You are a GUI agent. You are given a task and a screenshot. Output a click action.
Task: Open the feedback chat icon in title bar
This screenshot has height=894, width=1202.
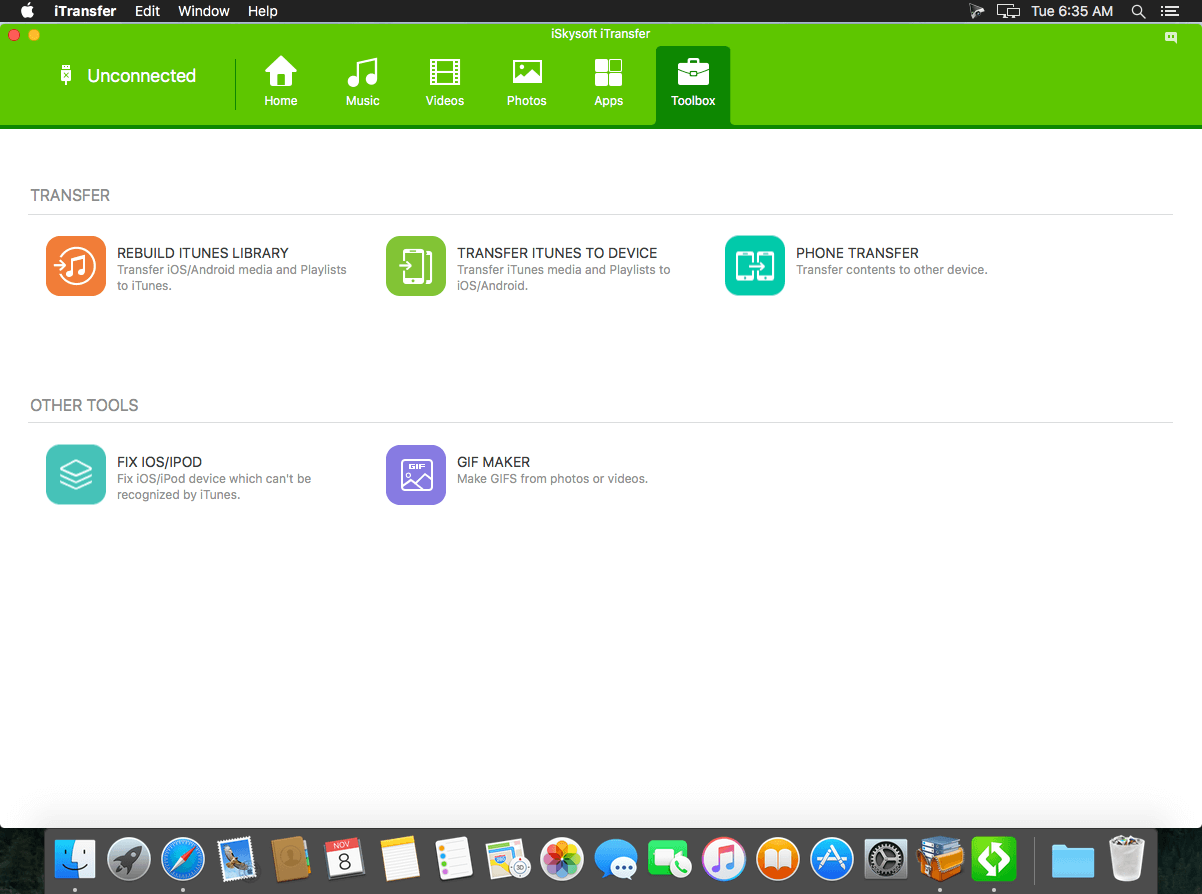tap(1171, 37)
